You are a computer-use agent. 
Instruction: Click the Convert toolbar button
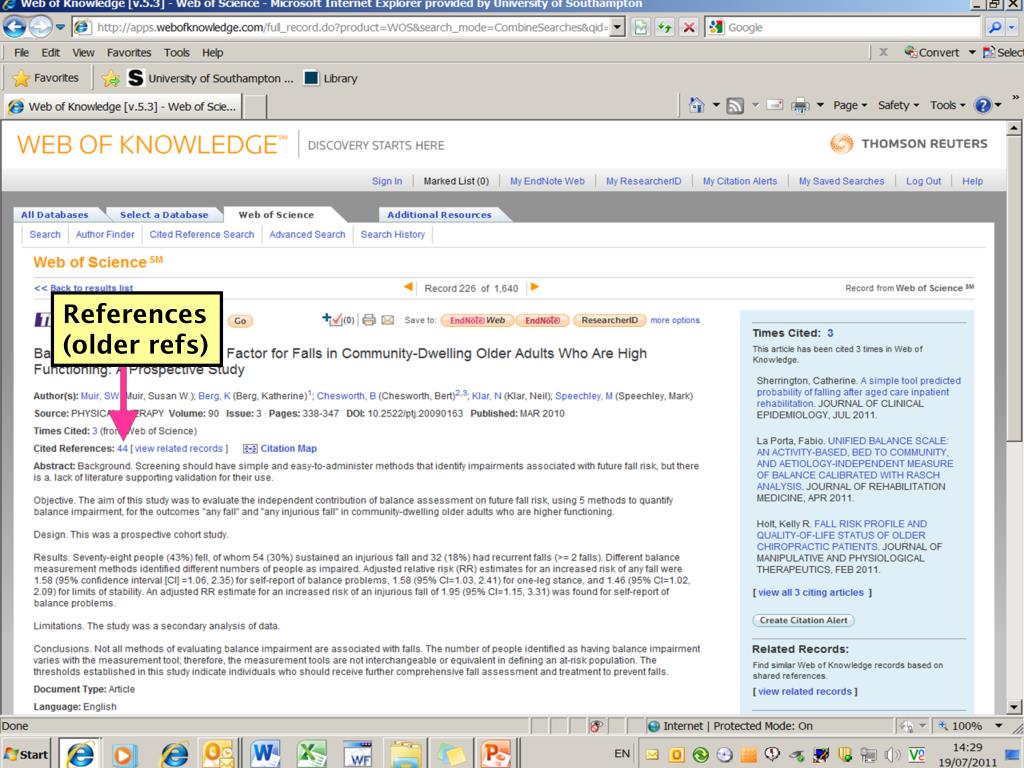click(x=932, y=52)
